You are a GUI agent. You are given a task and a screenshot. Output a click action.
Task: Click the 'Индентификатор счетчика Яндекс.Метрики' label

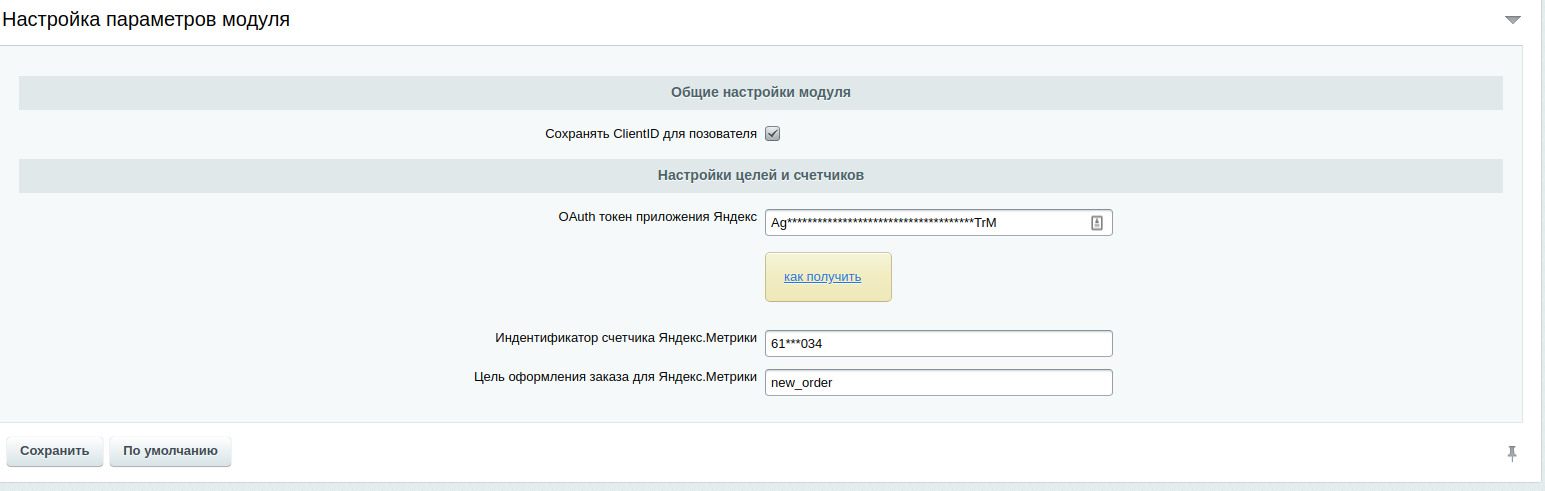tap(626, 338)
